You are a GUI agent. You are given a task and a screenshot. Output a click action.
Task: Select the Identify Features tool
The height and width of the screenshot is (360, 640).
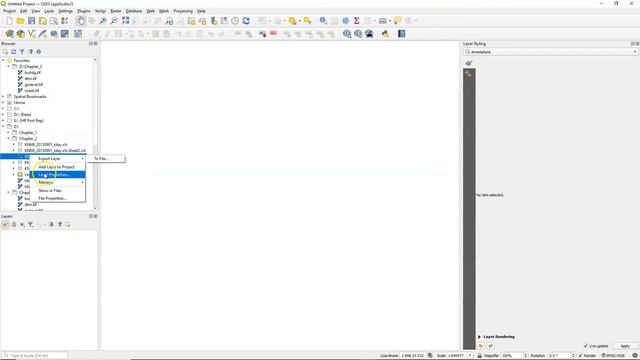(x=323, y=21)
